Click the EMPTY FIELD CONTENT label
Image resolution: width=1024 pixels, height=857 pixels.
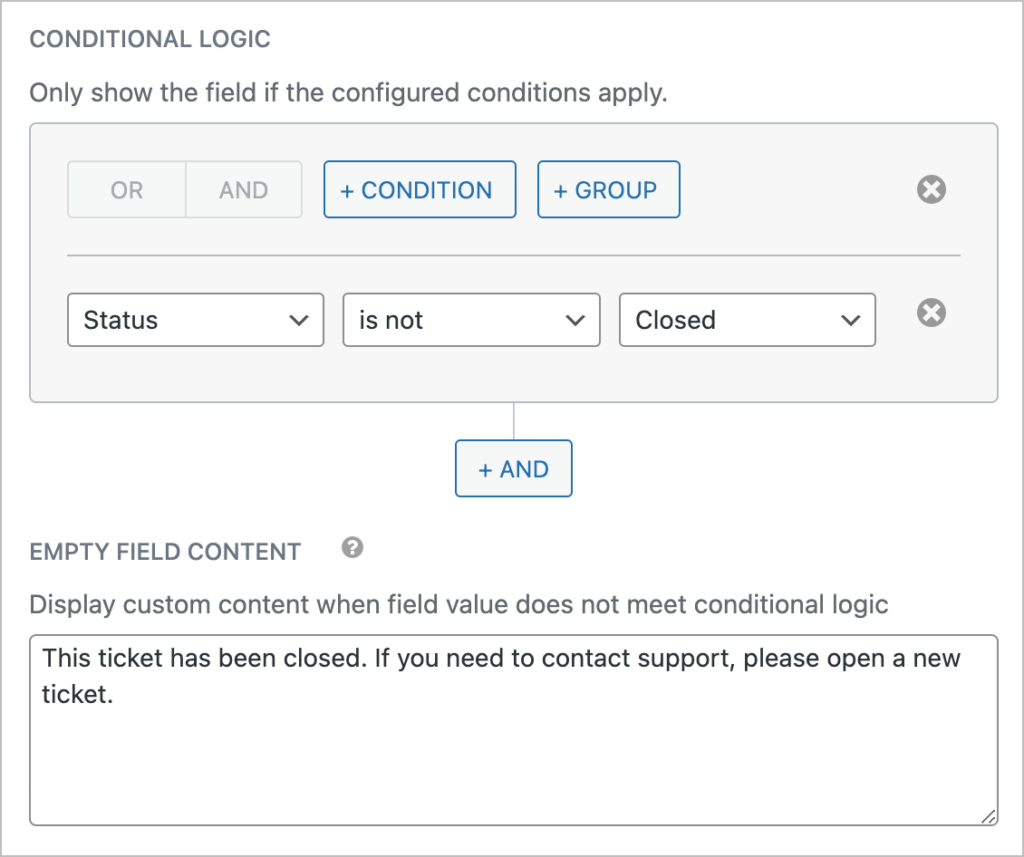coord(165,552)
